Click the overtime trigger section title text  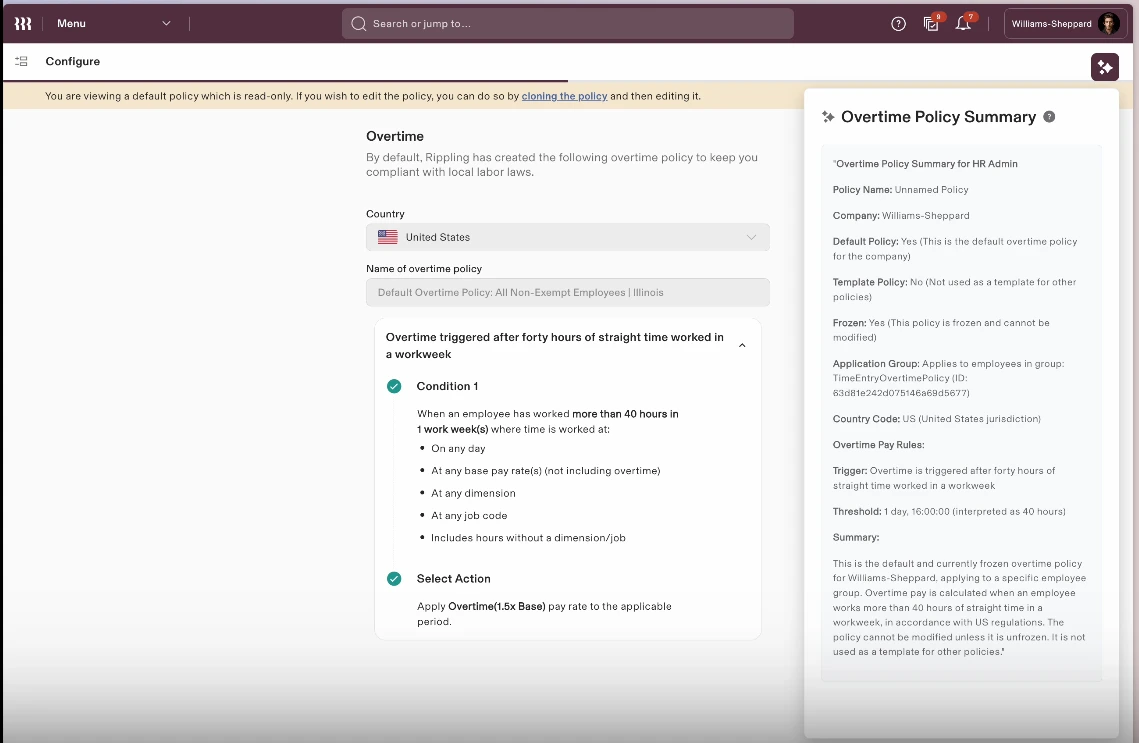click(x=554, y=346)
